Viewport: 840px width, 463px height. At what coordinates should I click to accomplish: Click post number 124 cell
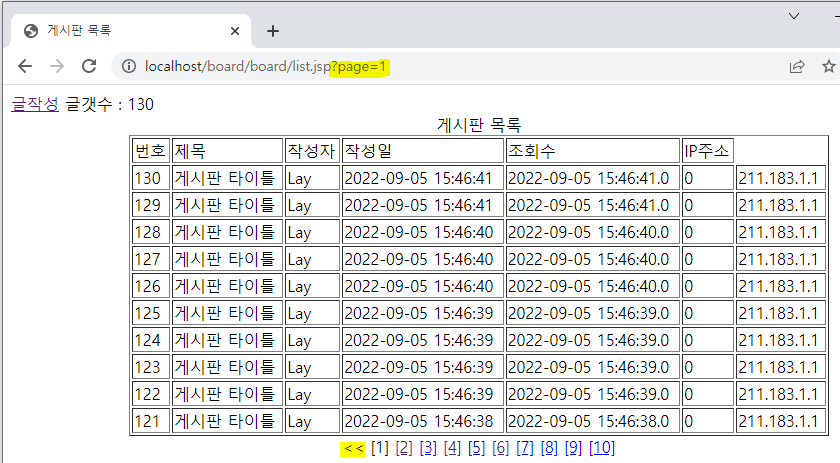[x=151, y=340]
